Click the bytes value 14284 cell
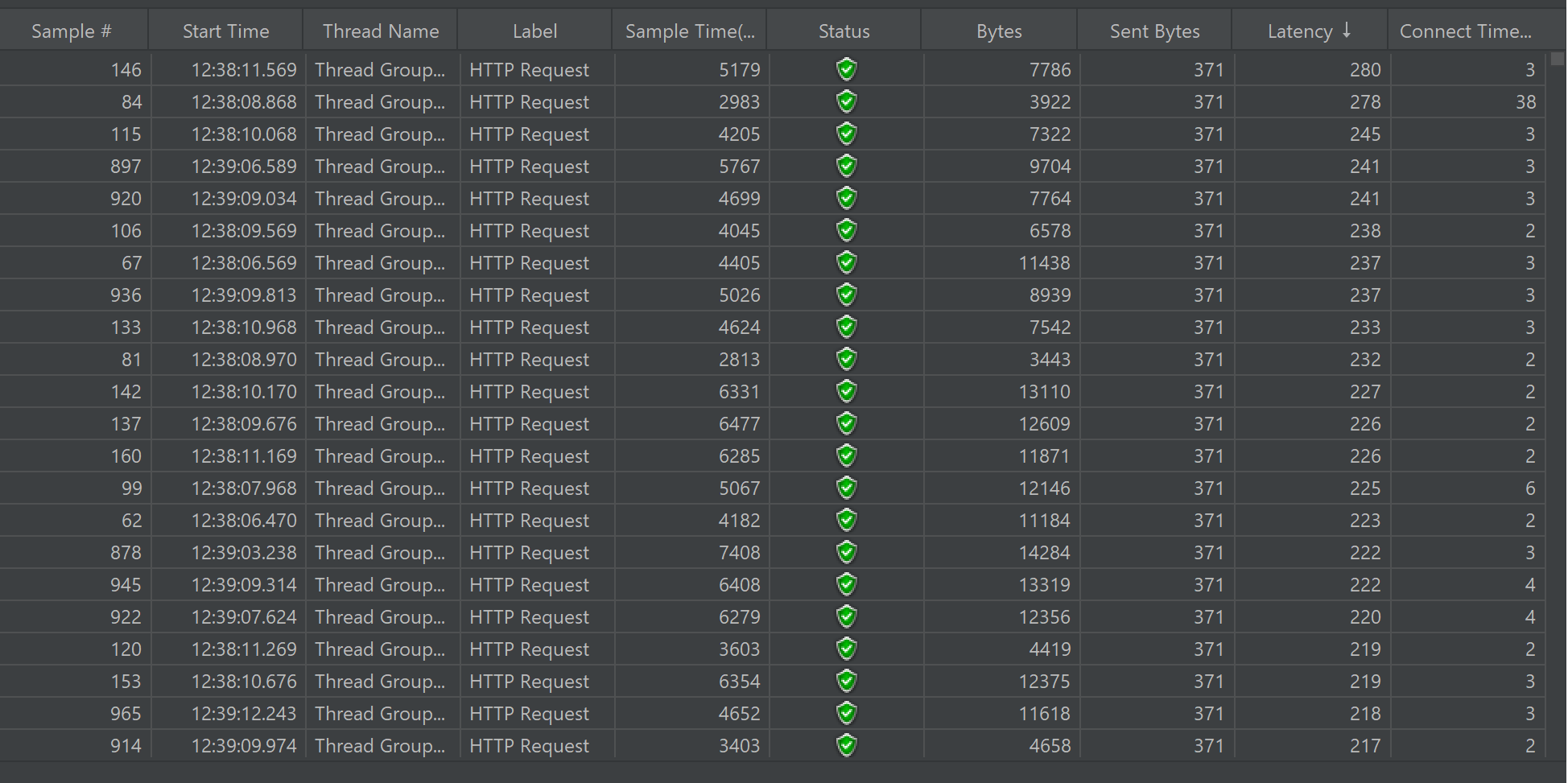 tap(1044, 553)
